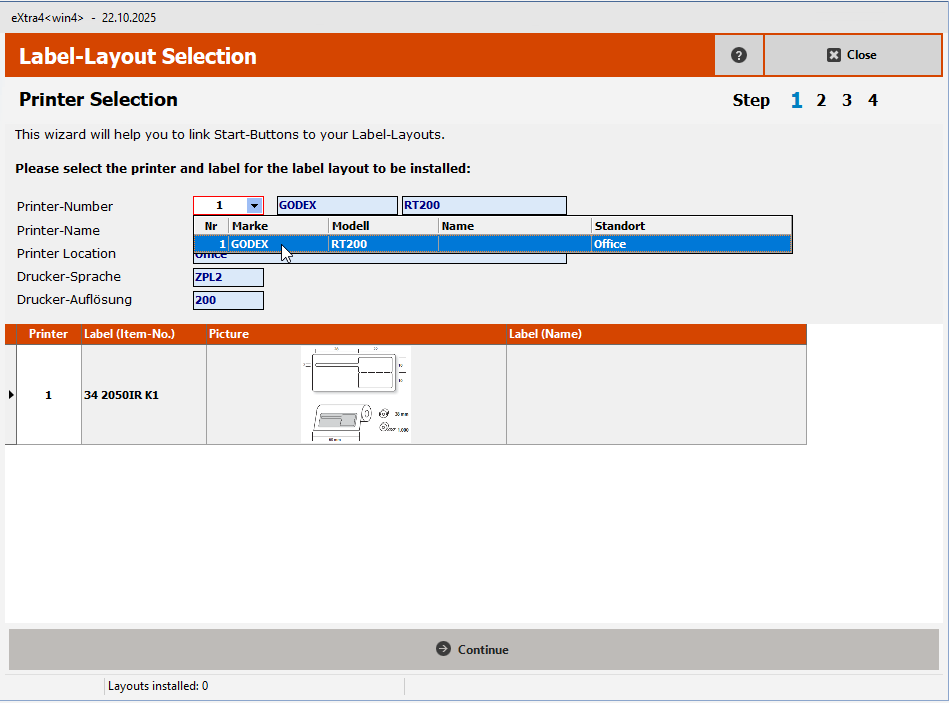Click the Standort column header in dropdown

click(690, 226)
